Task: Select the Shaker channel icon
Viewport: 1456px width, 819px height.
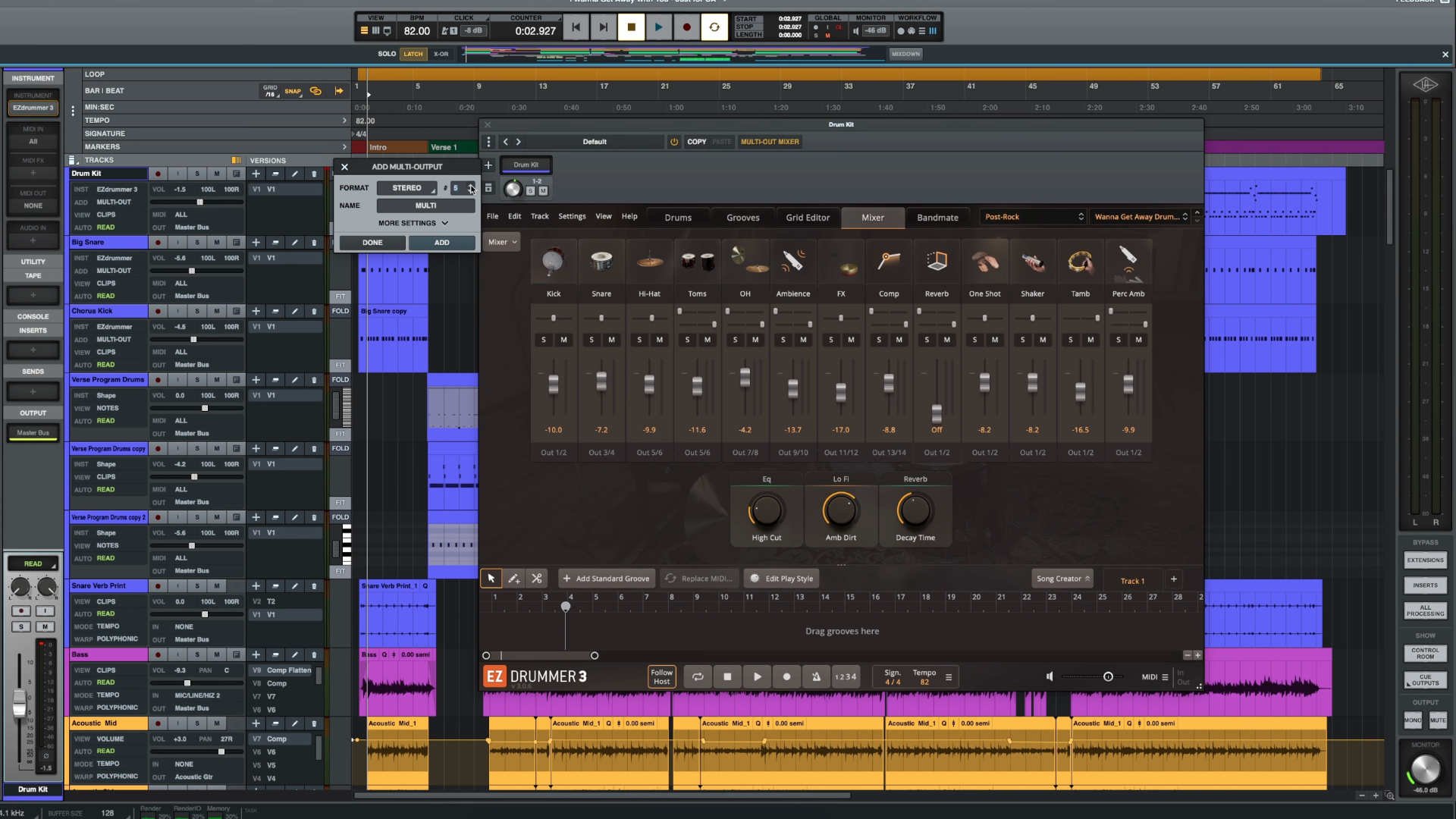Action: tap(1032, 262)
